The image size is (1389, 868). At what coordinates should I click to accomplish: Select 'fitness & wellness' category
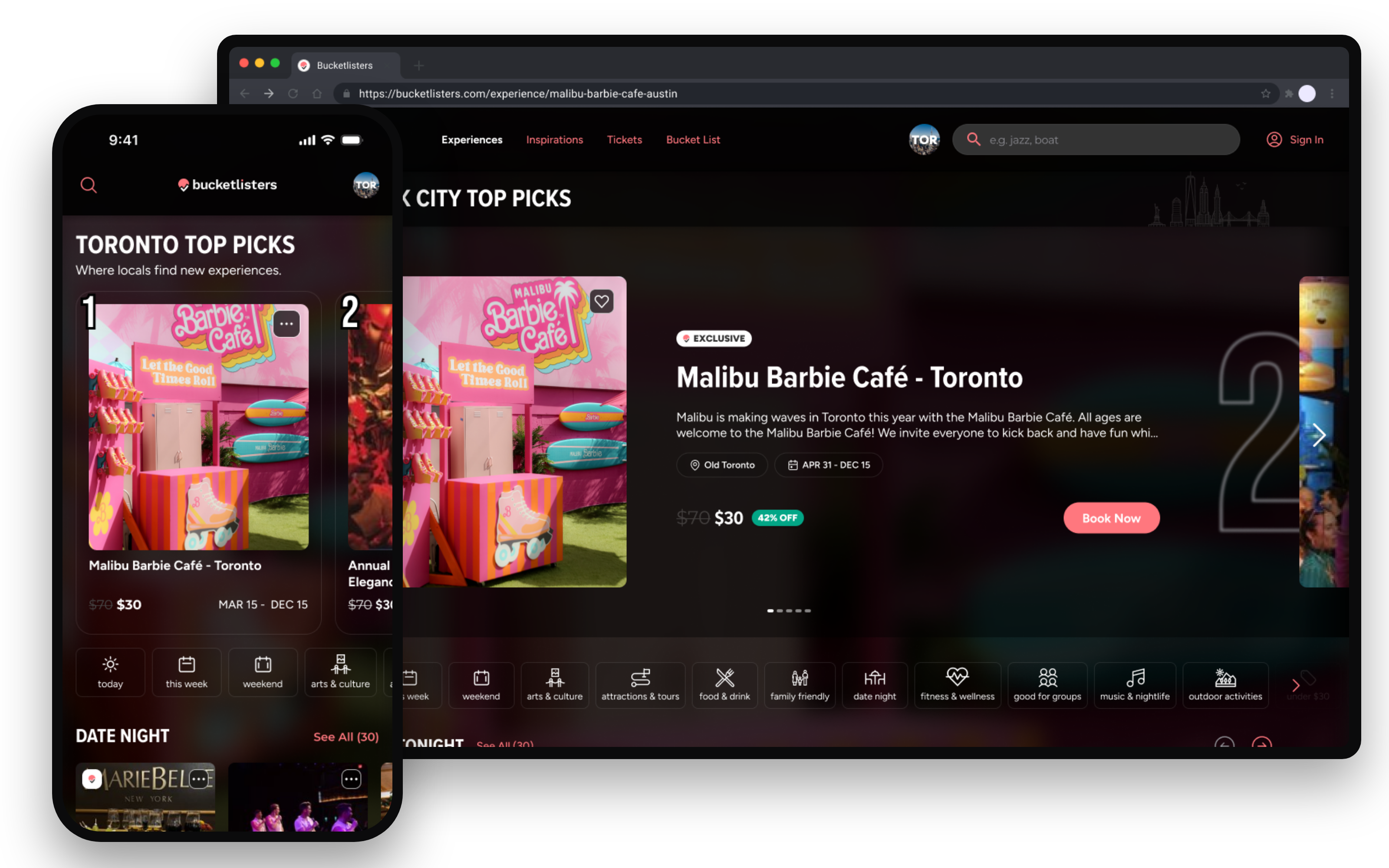[958, 685]
